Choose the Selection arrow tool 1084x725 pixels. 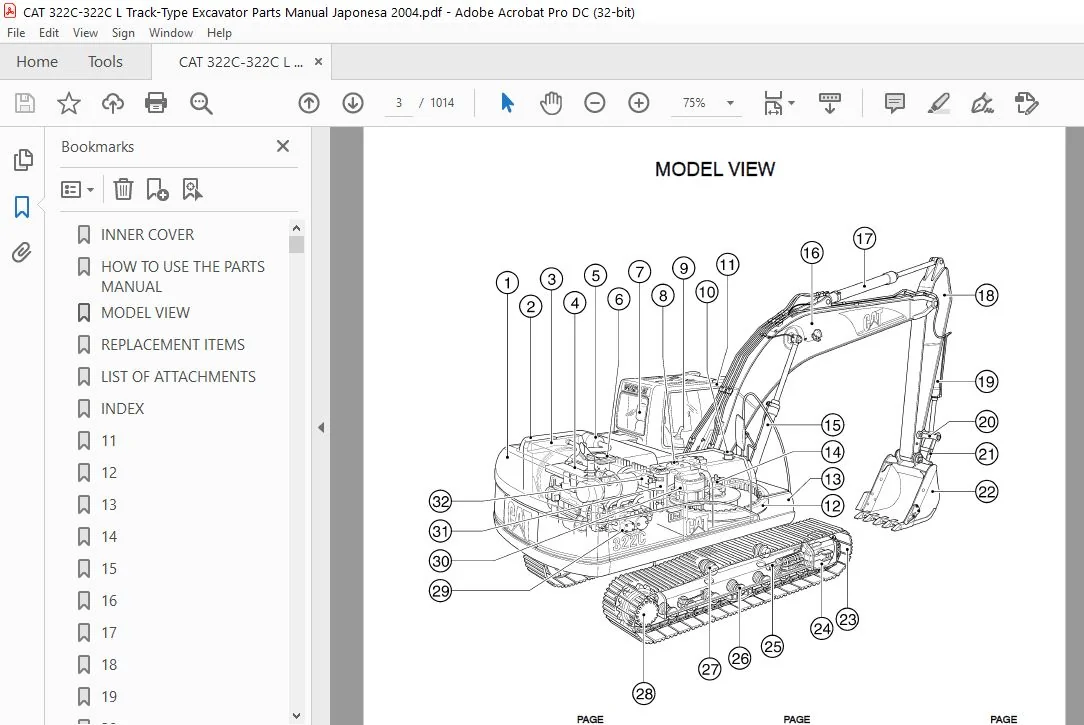tap(507, 103)
